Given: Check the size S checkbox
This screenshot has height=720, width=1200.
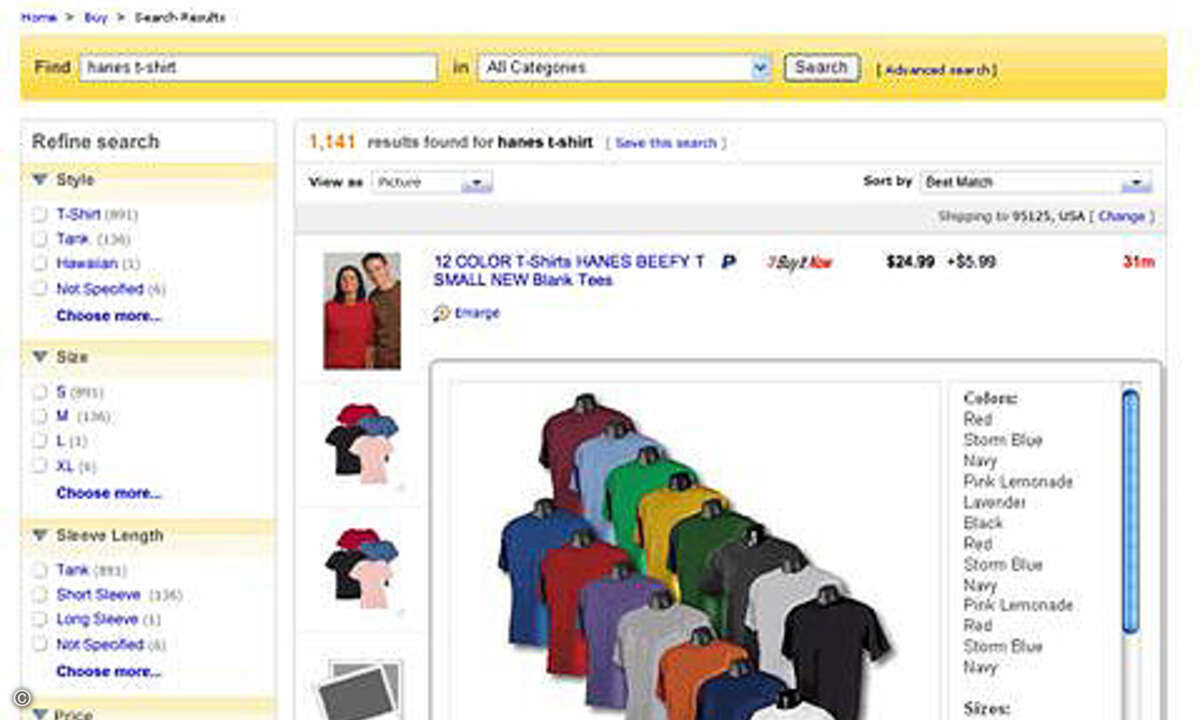Looking at the screenshot, I should click(40, 392).
